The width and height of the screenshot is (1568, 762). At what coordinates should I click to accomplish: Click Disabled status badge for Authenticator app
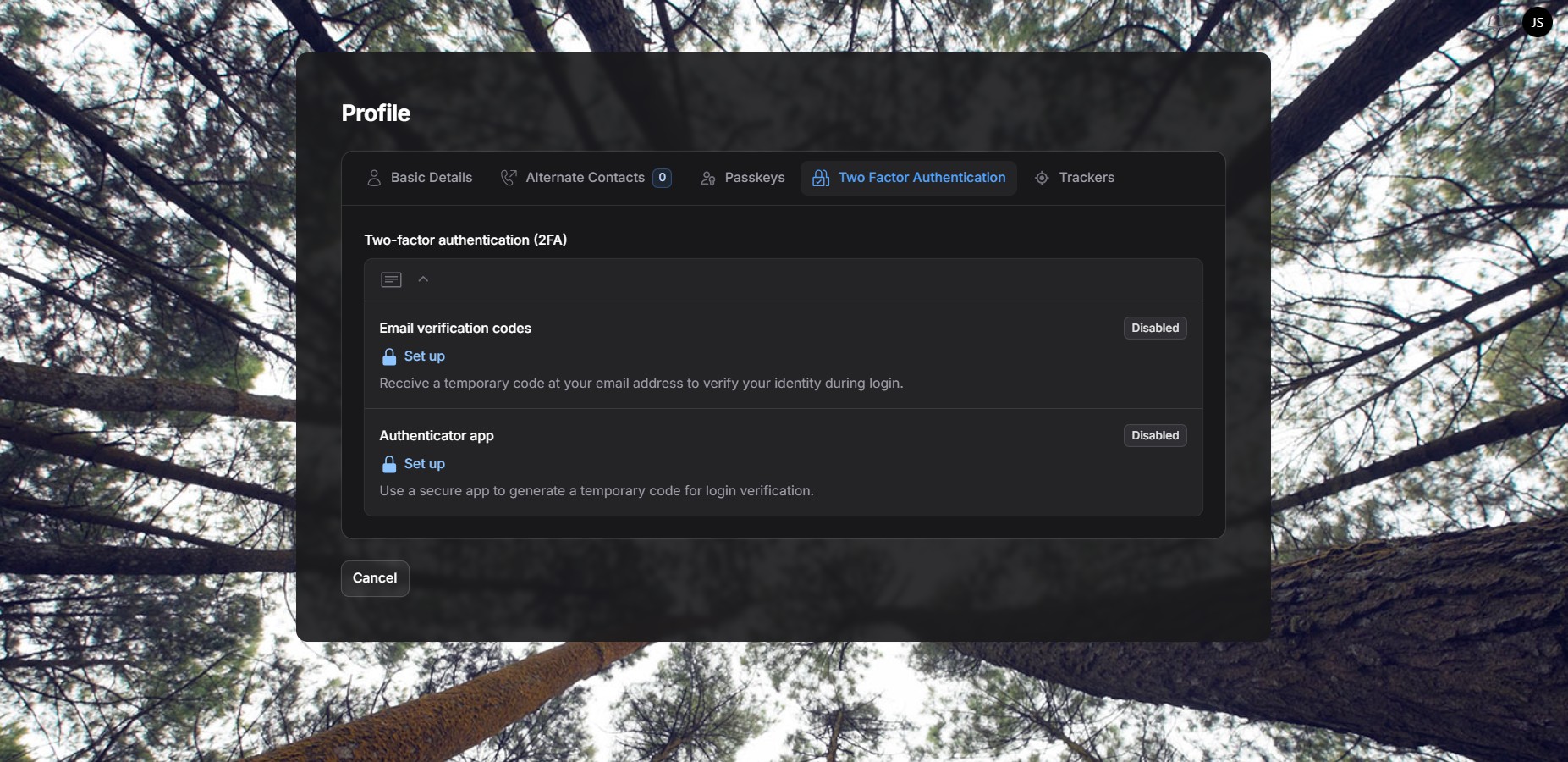(x=1154, y=436)
